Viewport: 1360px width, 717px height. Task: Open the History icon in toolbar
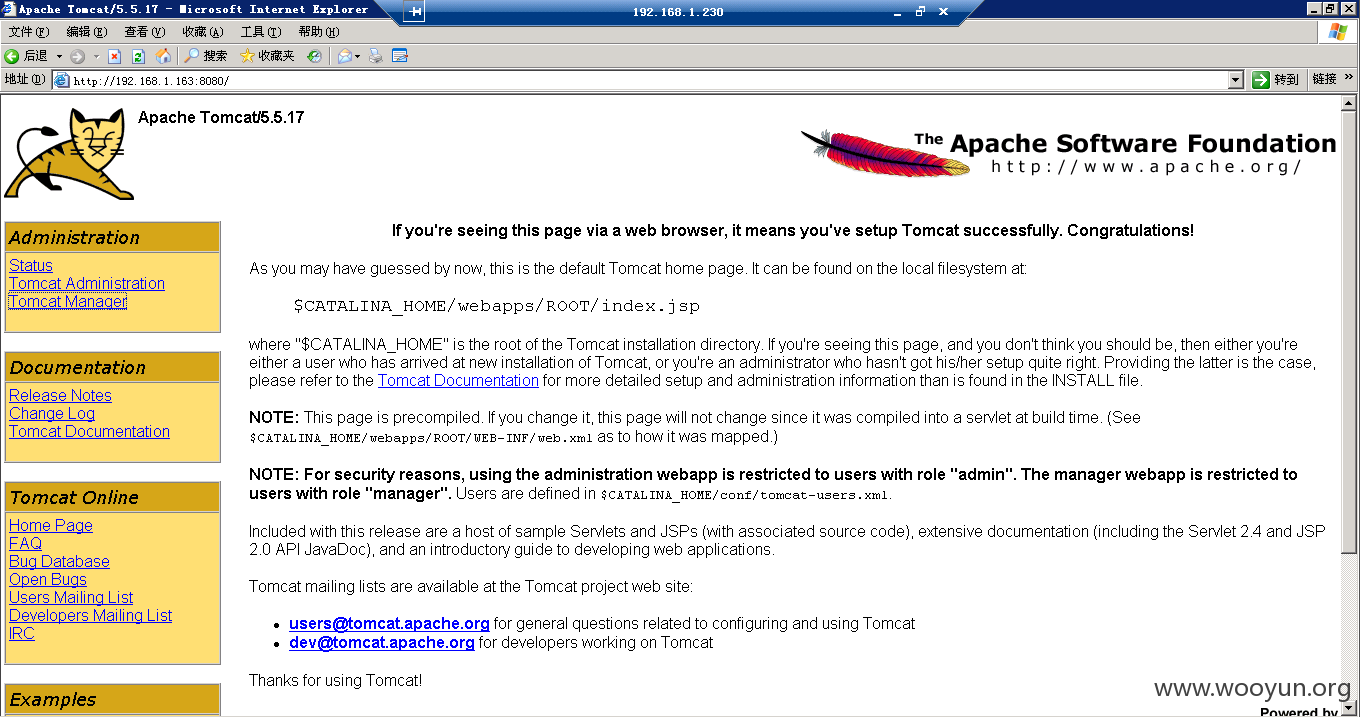[x=314, y=56]
